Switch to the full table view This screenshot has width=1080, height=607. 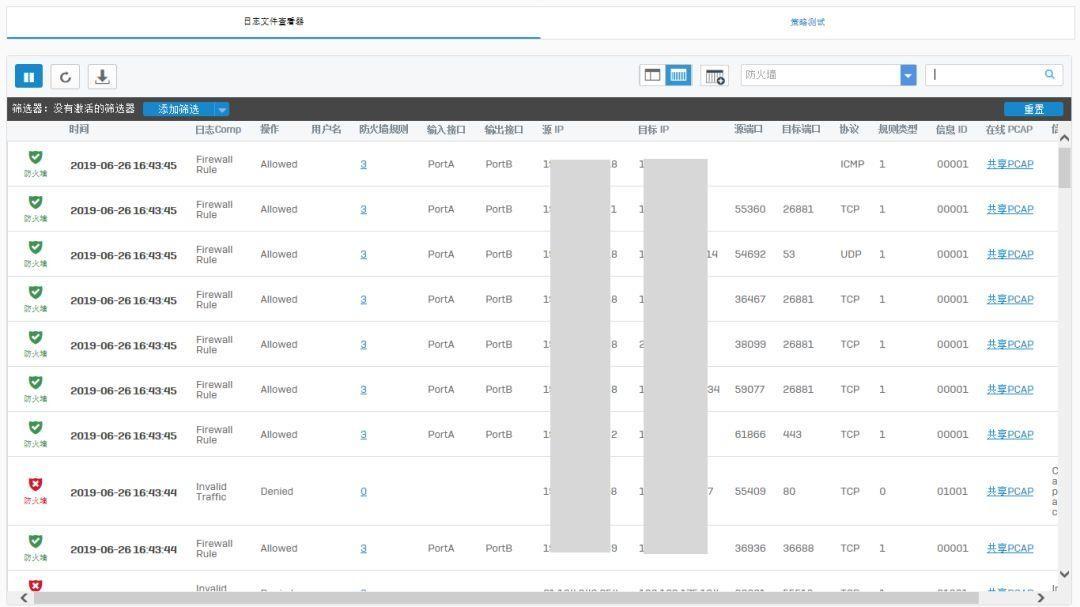[678, 75]
